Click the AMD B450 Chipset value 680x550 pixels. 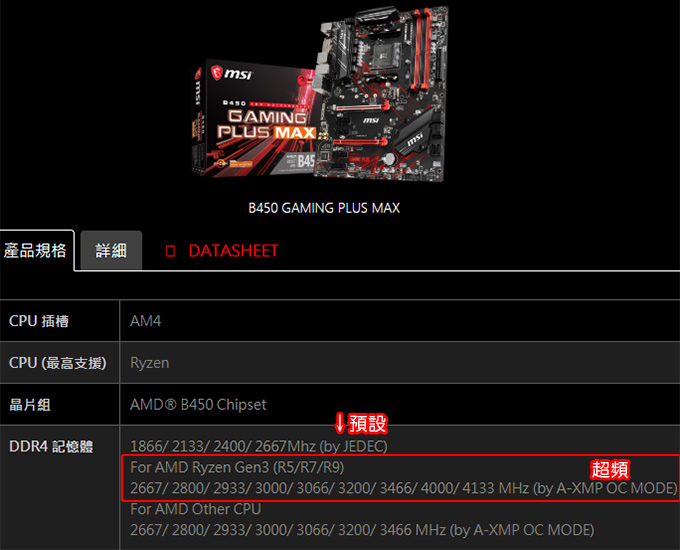[198, 405]
